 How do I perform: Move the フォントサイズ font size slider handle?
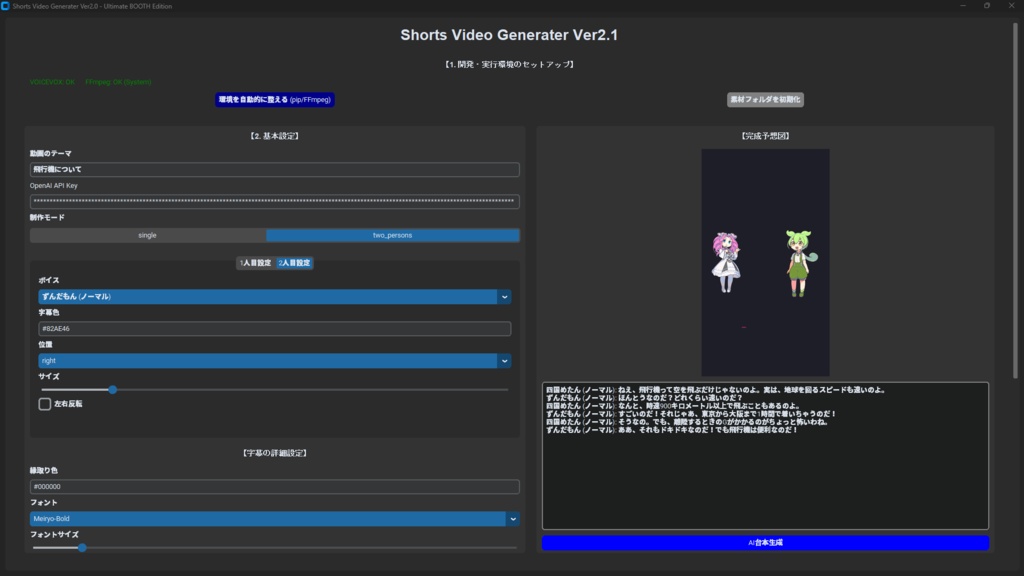click(82, 547)
